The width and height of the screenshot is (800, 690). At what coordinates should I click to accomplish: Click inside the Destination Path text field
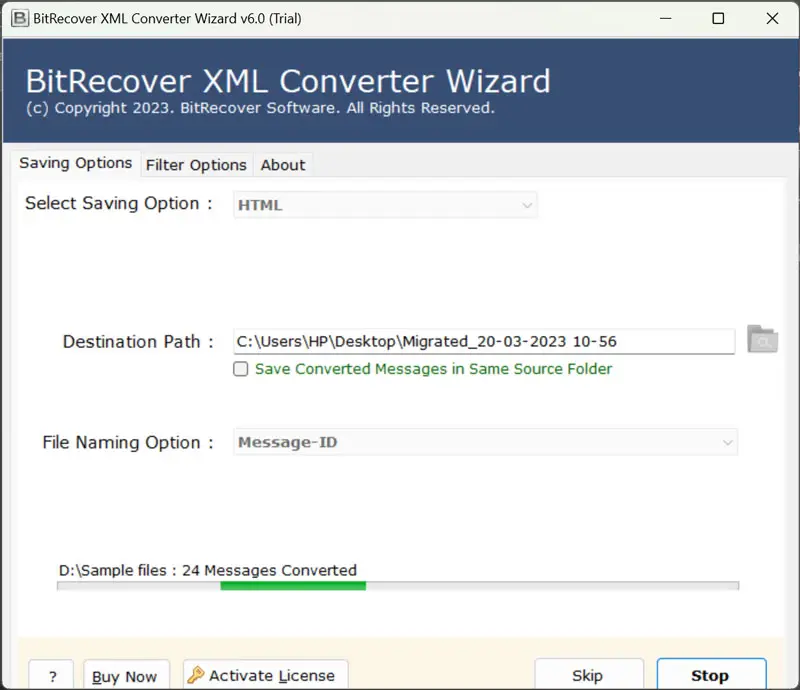tap(484, 341)
